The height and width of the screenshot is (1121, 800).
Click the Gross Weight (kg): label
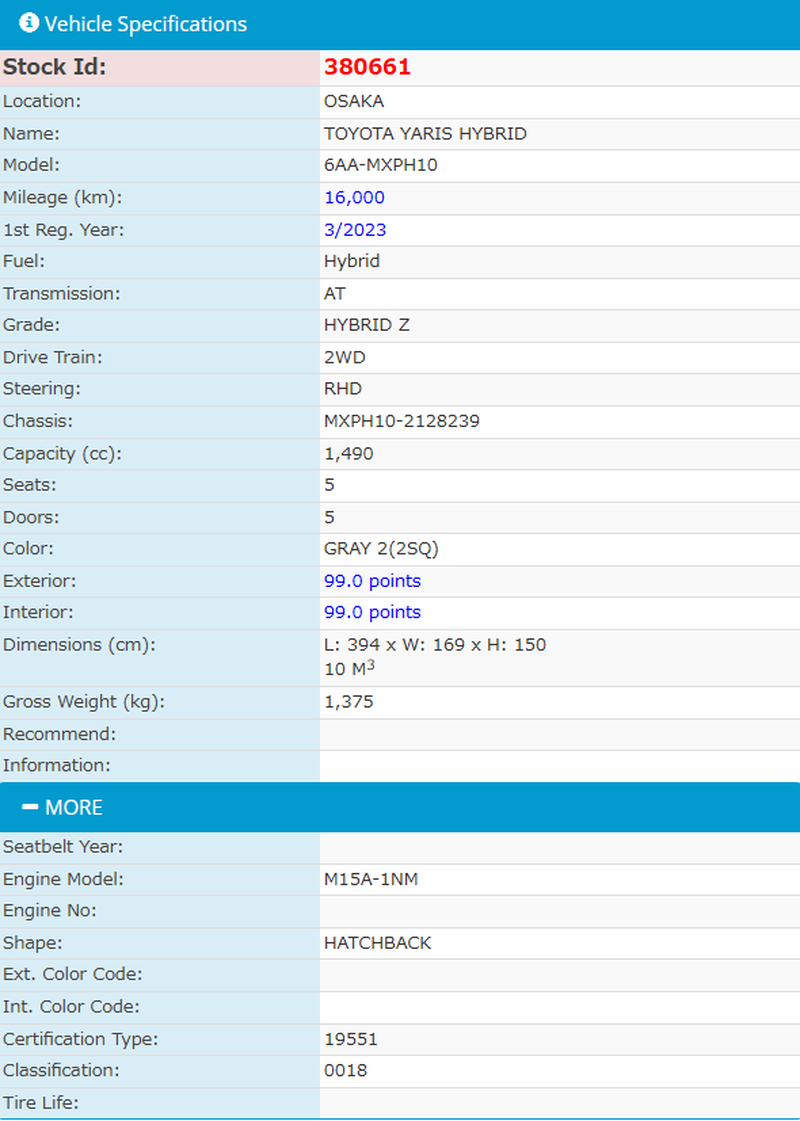point(84,702)
